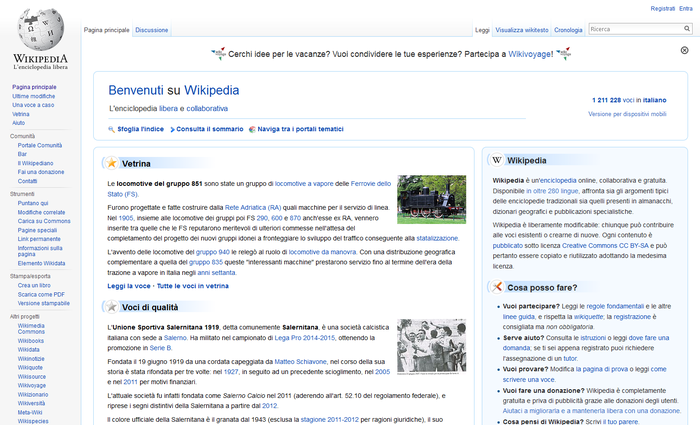
Task: Click Sfoglia l'indice link
Action: coord(141,129)
